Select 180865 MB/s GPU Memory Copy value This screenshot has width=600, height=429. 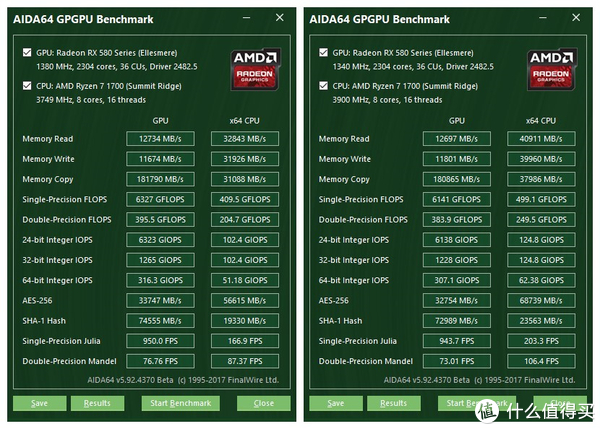(x=457, y=179)
